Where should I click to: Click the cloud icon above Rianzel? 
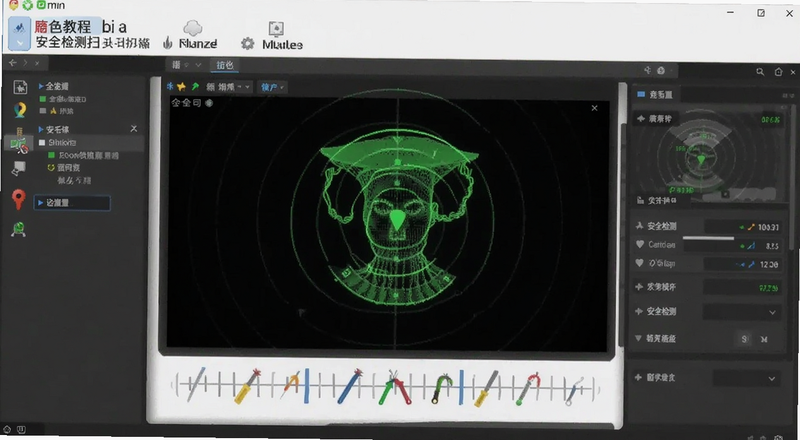[x=193, y=28]
